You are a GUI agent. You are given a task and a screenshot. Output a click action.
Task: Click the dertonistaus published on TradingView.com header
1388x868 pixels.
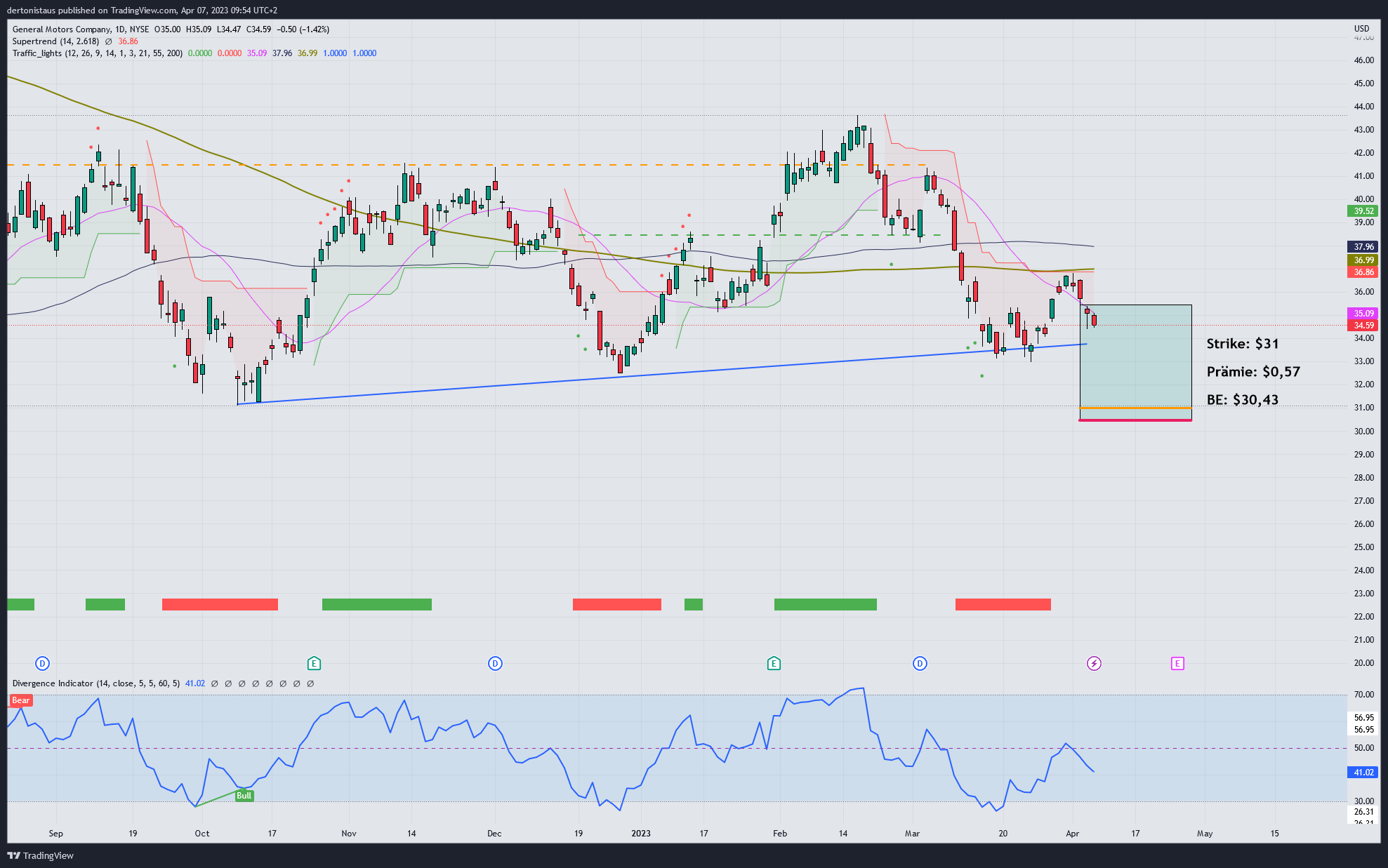pyautogui.click(x=142, y=11)
